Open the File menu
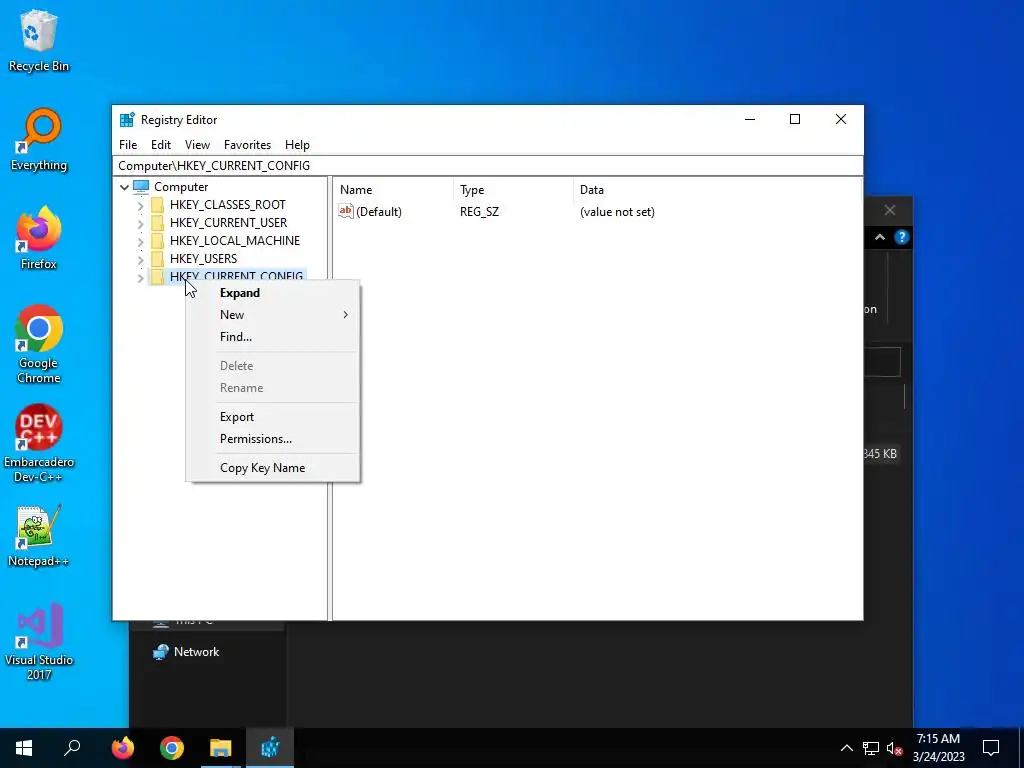Viewport: 1024px width, 768px height. coord(128,145)
